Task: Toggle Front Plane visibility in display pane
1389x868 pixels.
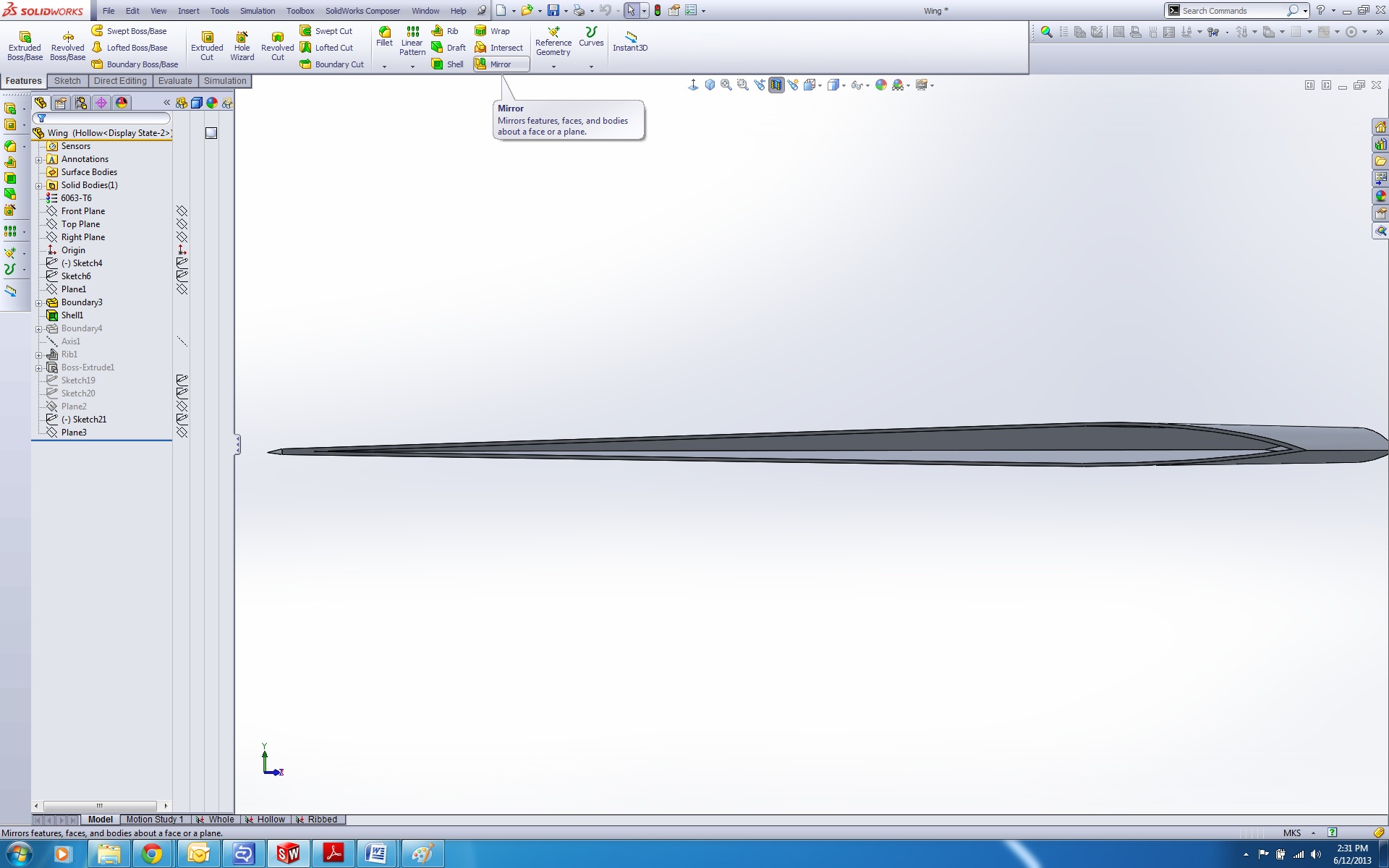Action: click(x=182, y=211)
